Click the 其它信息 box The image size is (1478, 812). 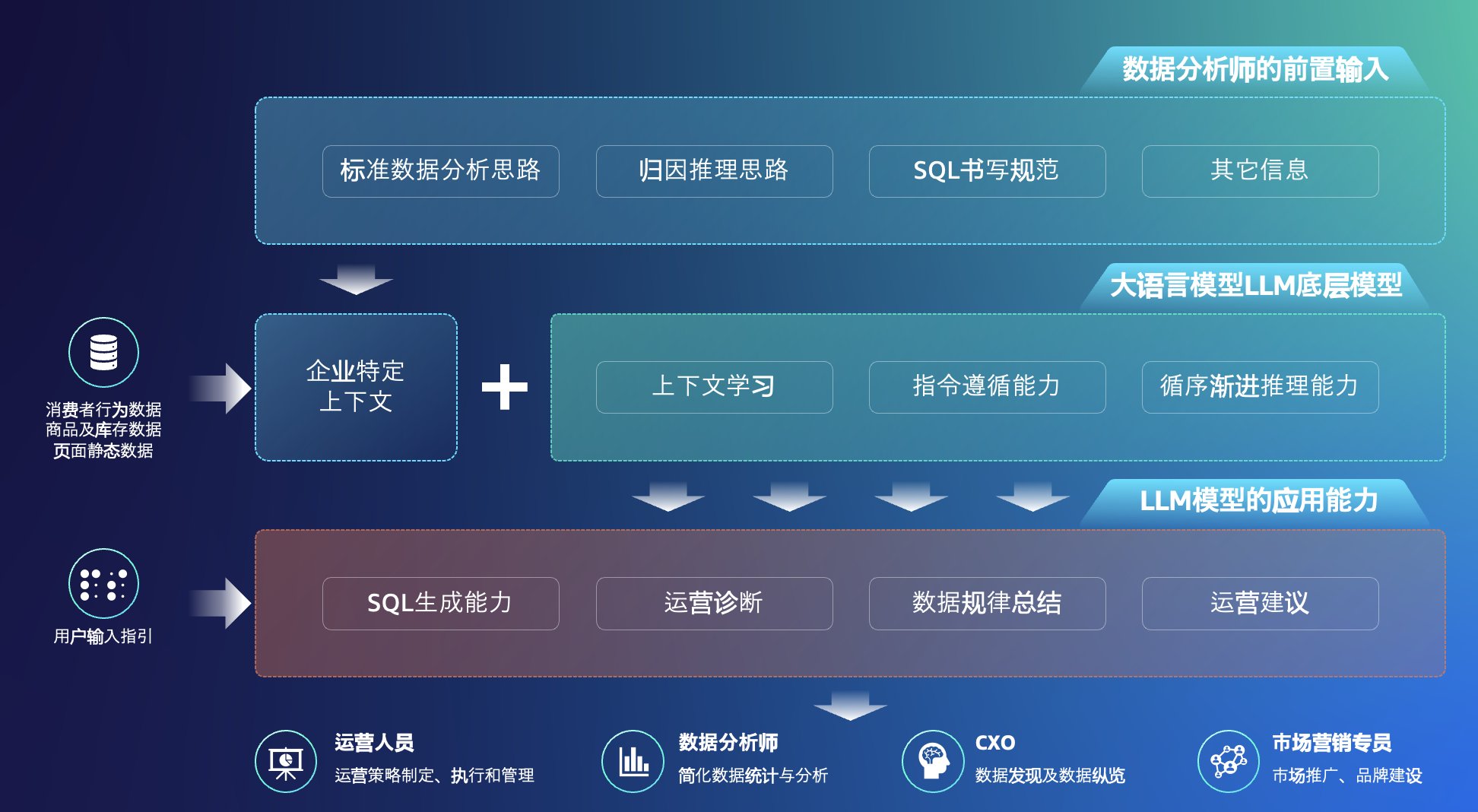pyautogui.click(x=1260, y=171)
